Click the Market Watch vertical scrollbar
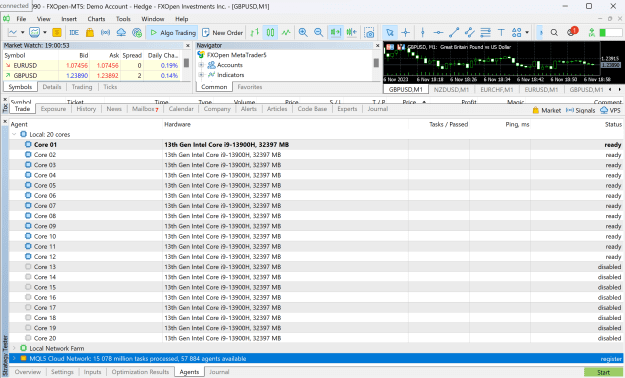Image resolution: width=625 pixels, height=378 pixels. [186, 63]
